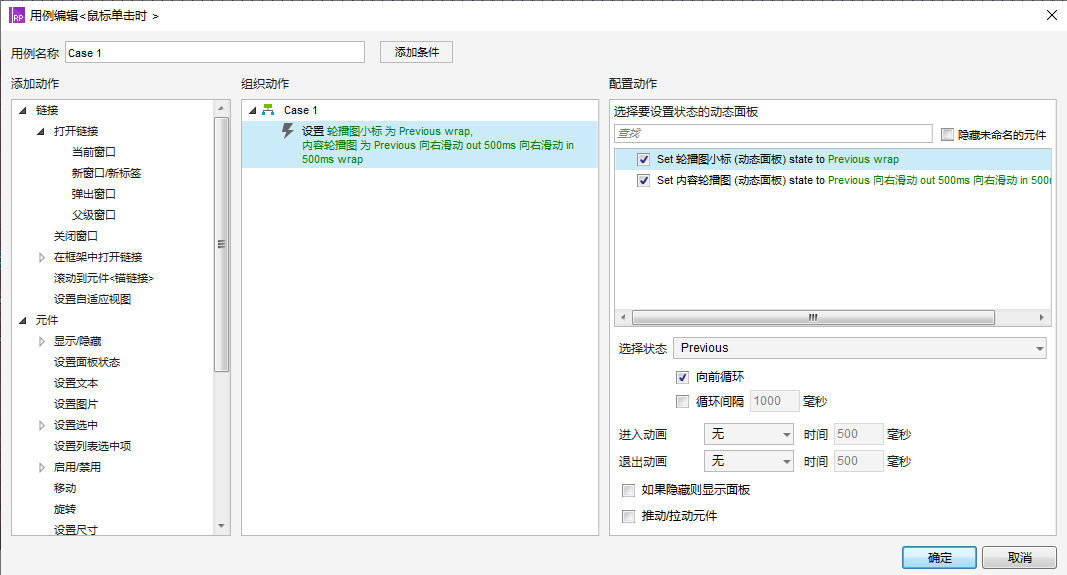Enable 隐藏未命名的元件 checkbox

947,134
